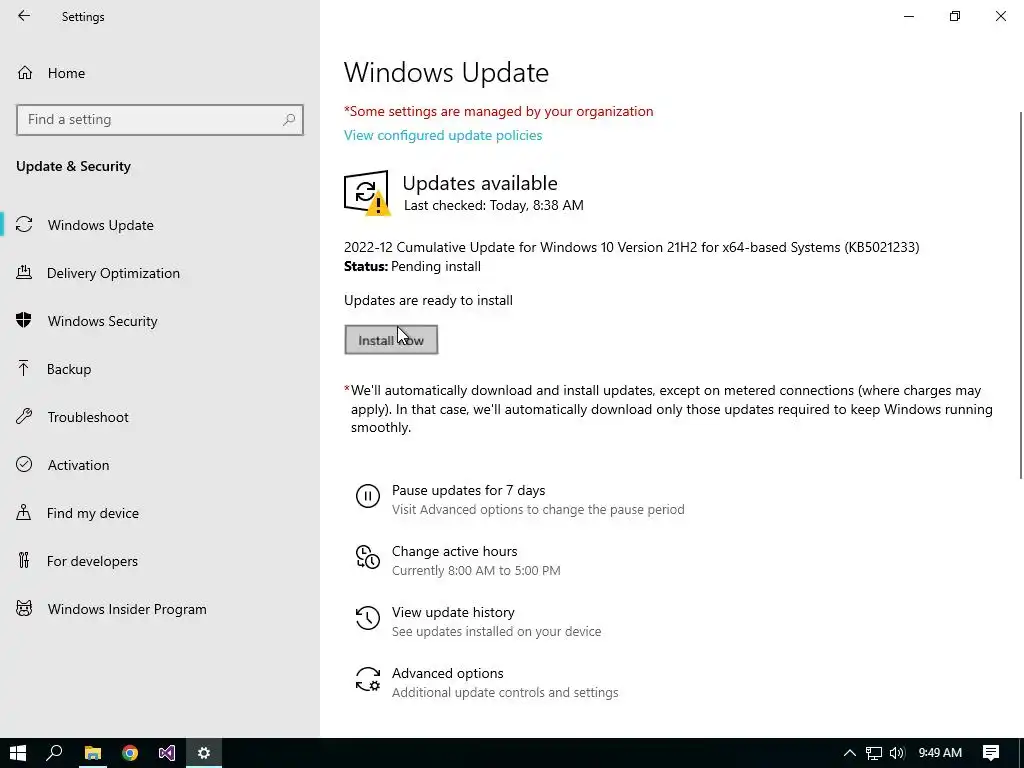This screenshot has width=1024, height=768.
Task: Click the Find my device person icon
Action: click(24, 512)
